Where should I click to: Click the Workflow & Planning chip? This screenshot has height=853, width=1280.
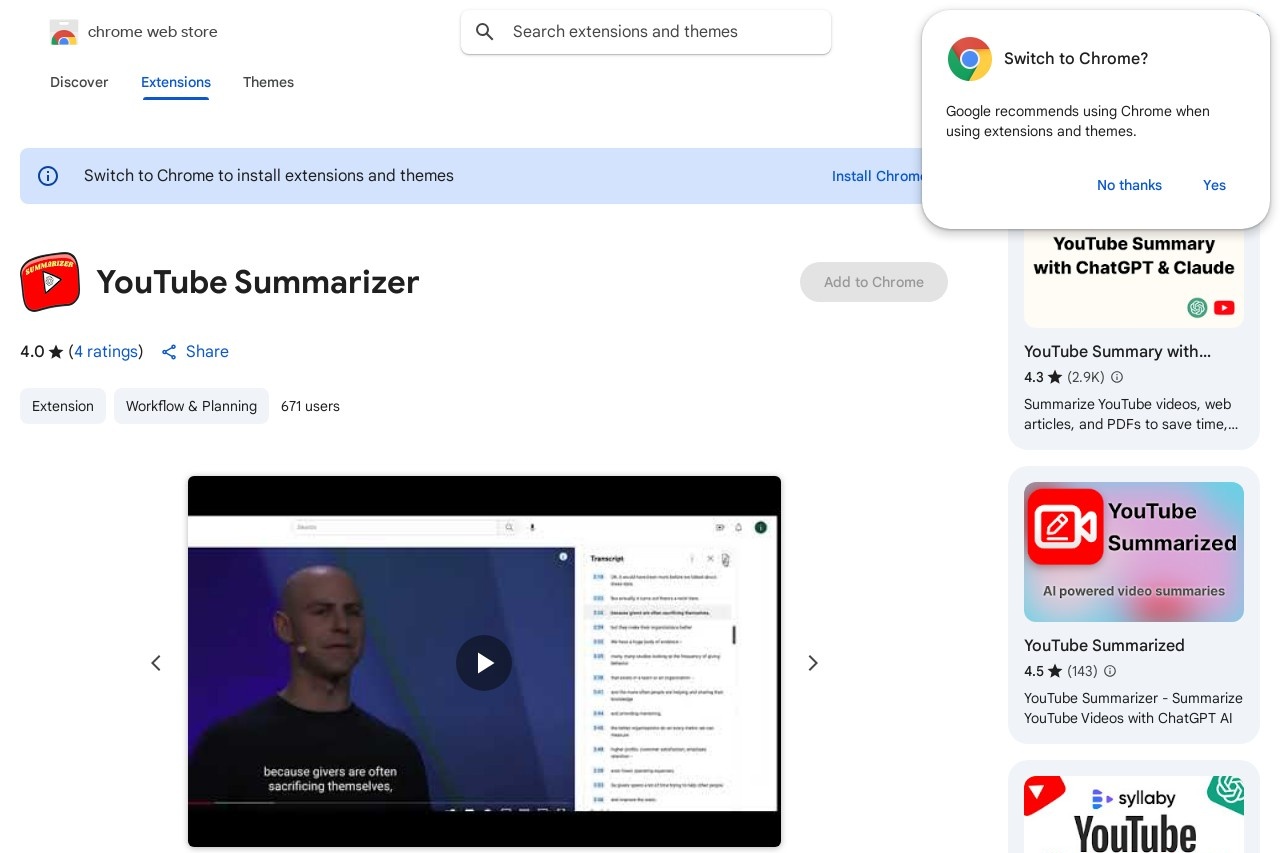[x=191, y=406]
